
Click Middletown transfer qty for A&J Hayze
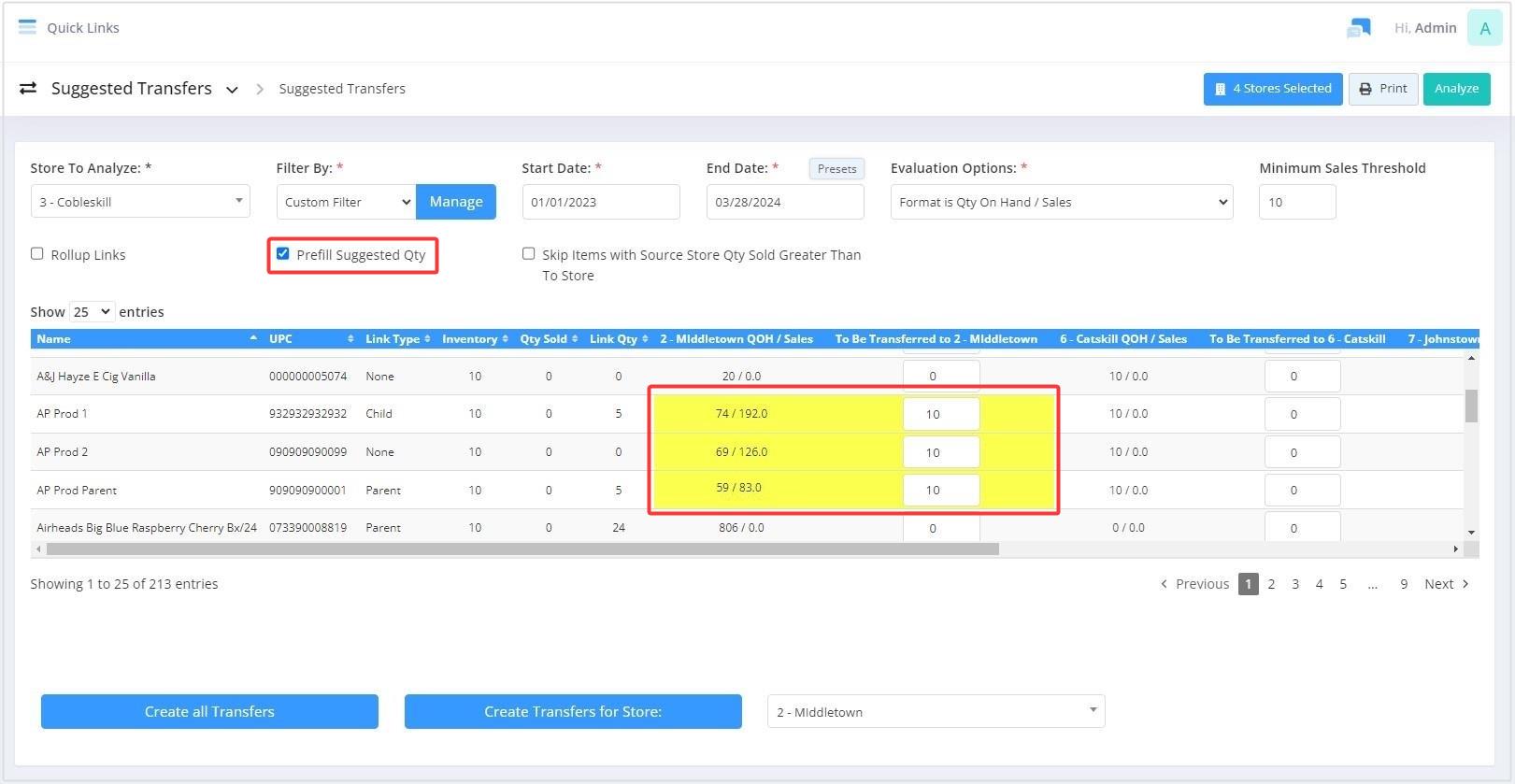point(941,376)
